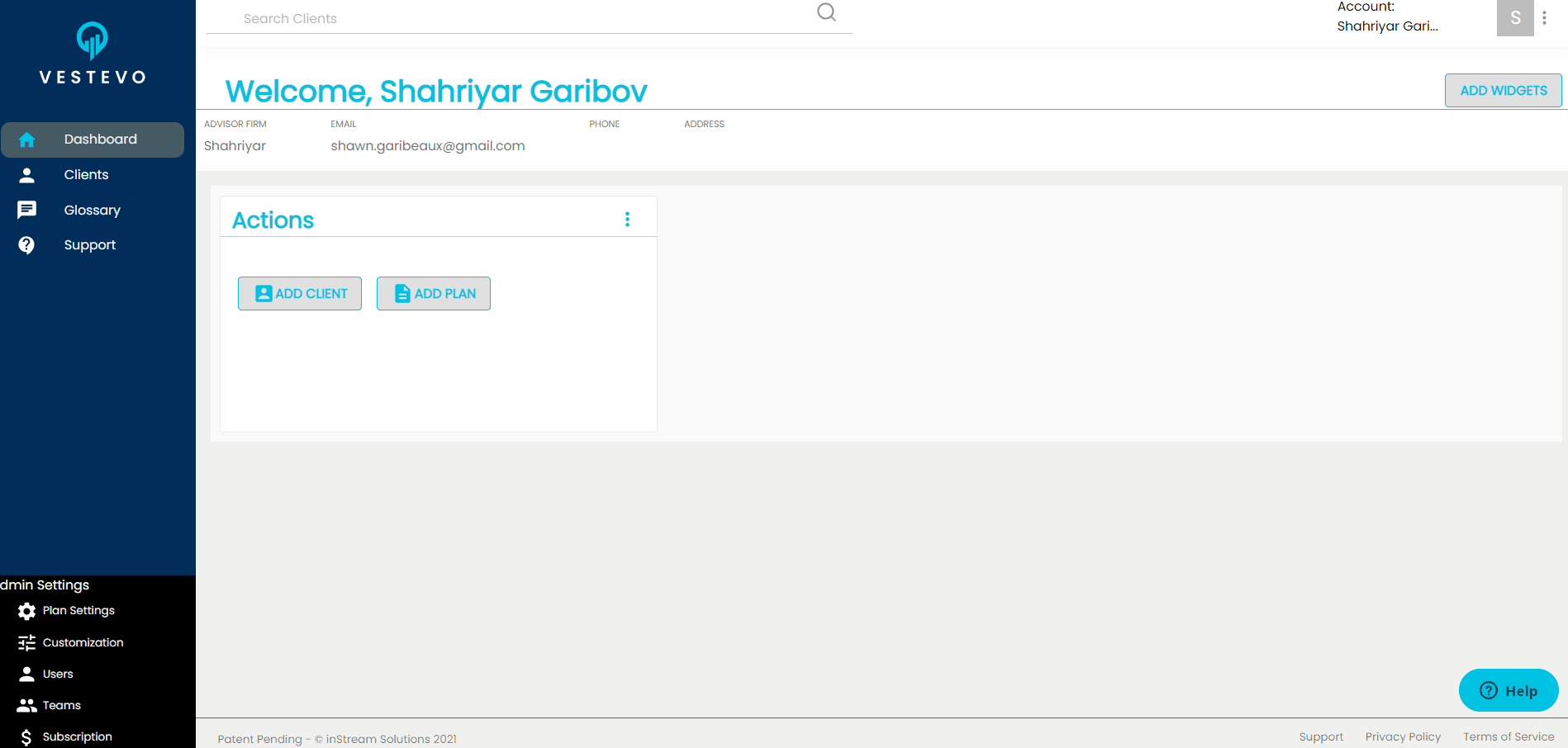Select the Dashboard home icon
Screen dimensions: 1568x748
point(26,139)
